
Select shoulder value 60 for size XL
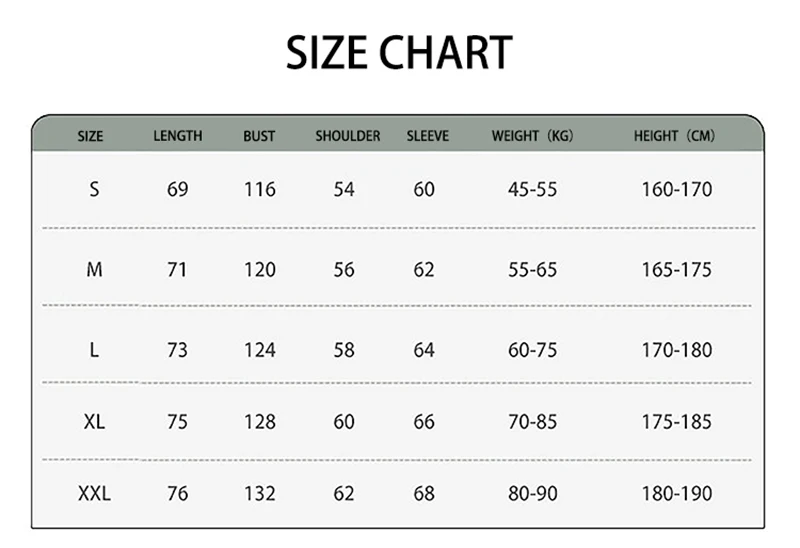[x=344, y=422]
